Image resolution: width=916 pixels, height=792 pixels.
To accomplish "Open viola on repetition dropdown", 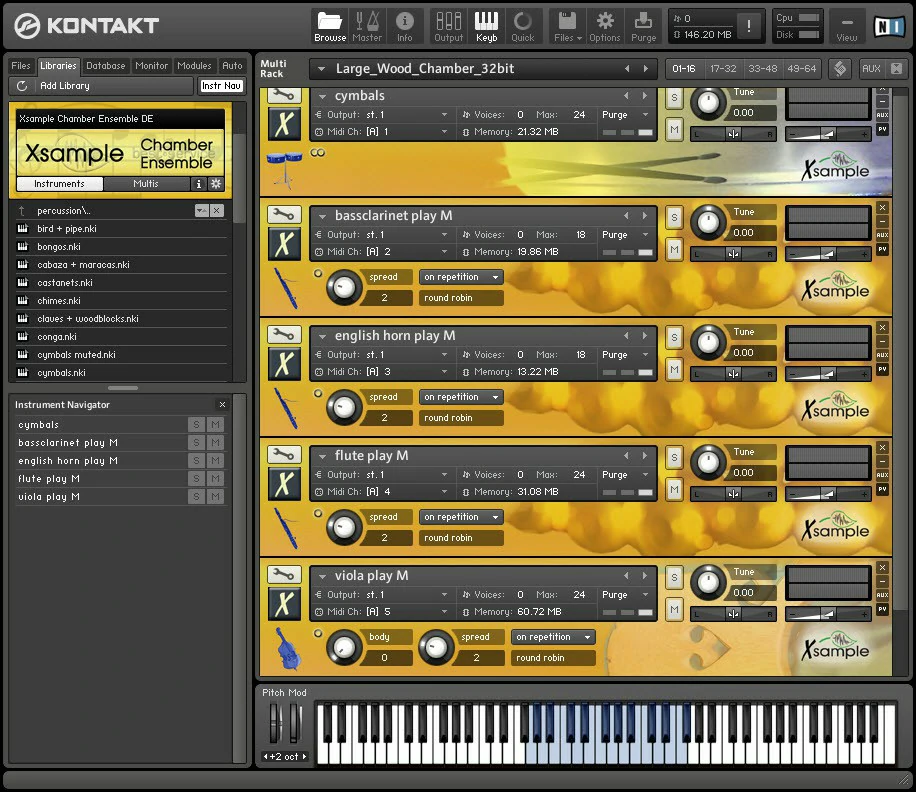I will 553,637.
